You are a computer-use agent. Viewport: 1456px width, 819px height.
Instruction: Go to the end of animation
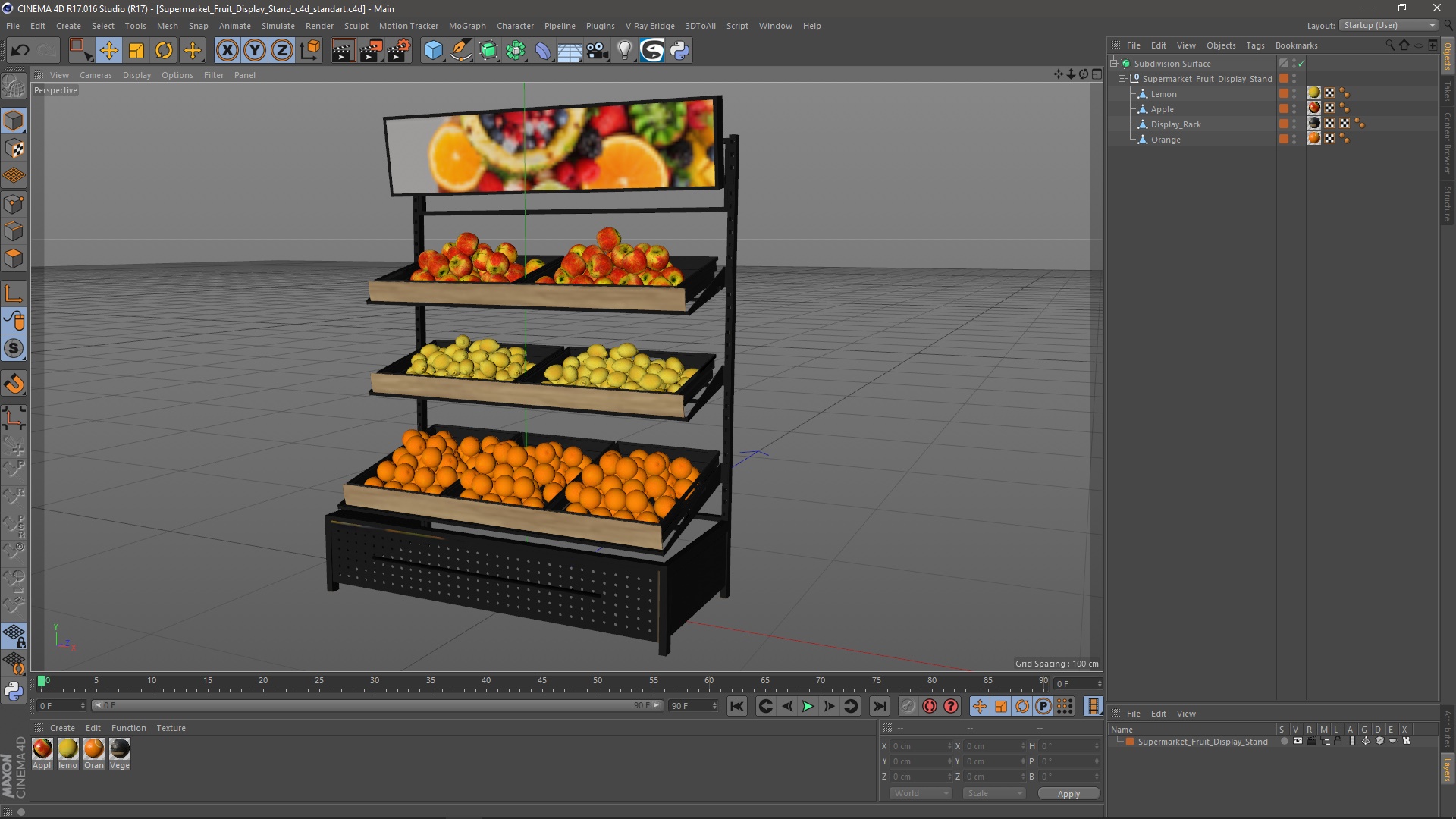[879, 706]
